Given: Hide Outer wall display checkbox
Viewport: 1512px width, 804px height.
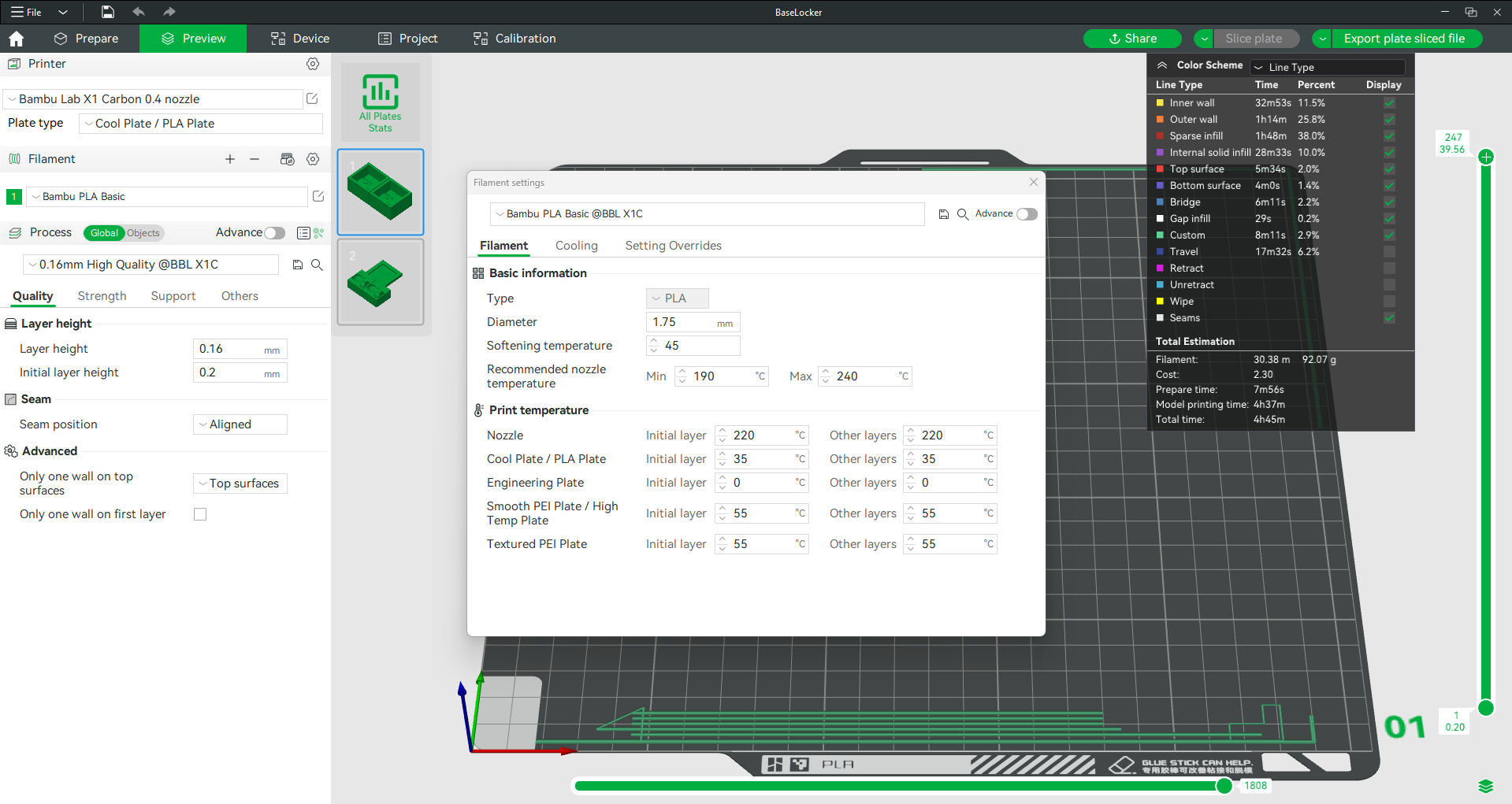Looking at the screenshot, I should click(x=1389, y=120).
